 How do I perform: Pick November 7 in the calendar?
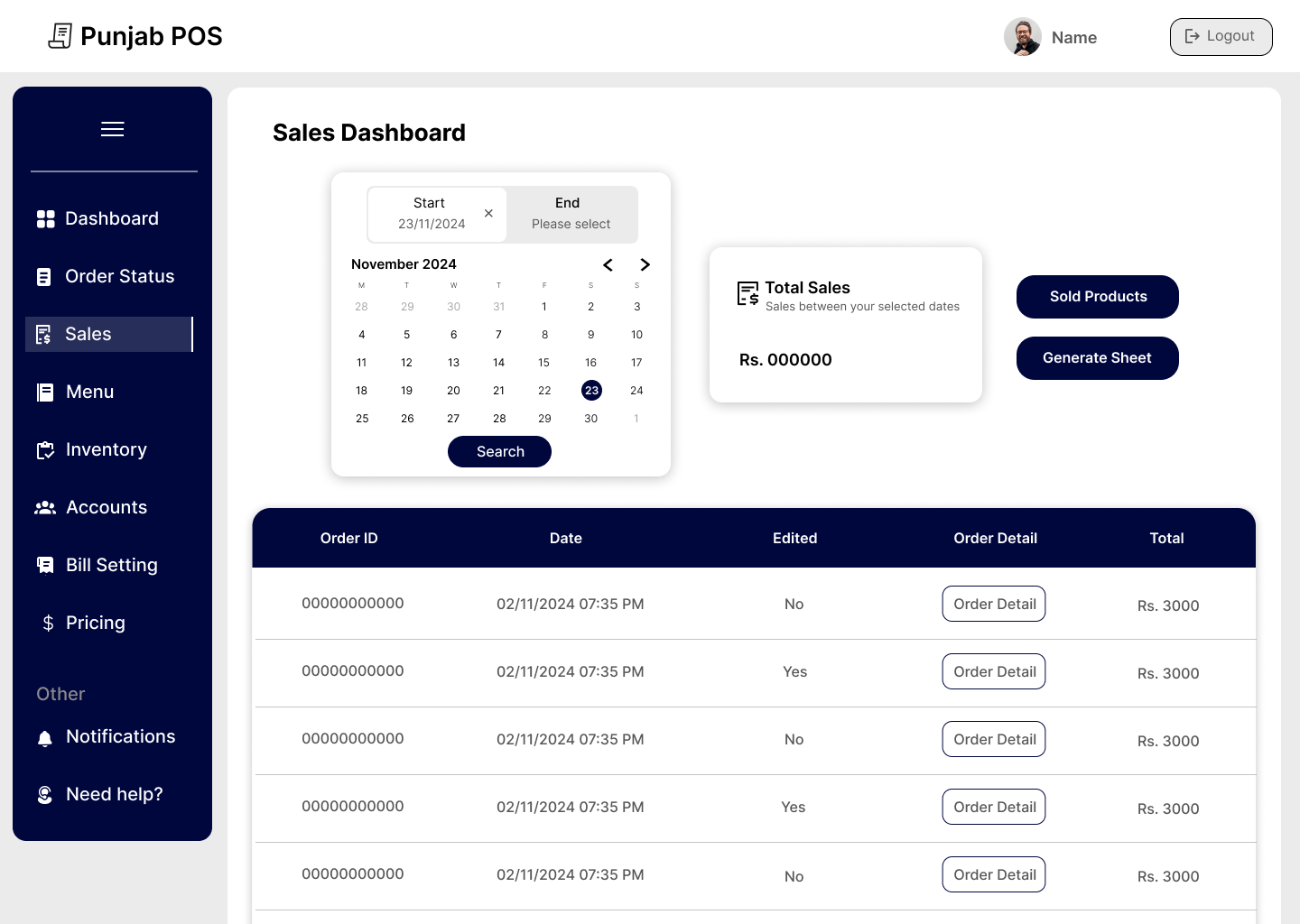pyautogui.click(x=498, y=335)
